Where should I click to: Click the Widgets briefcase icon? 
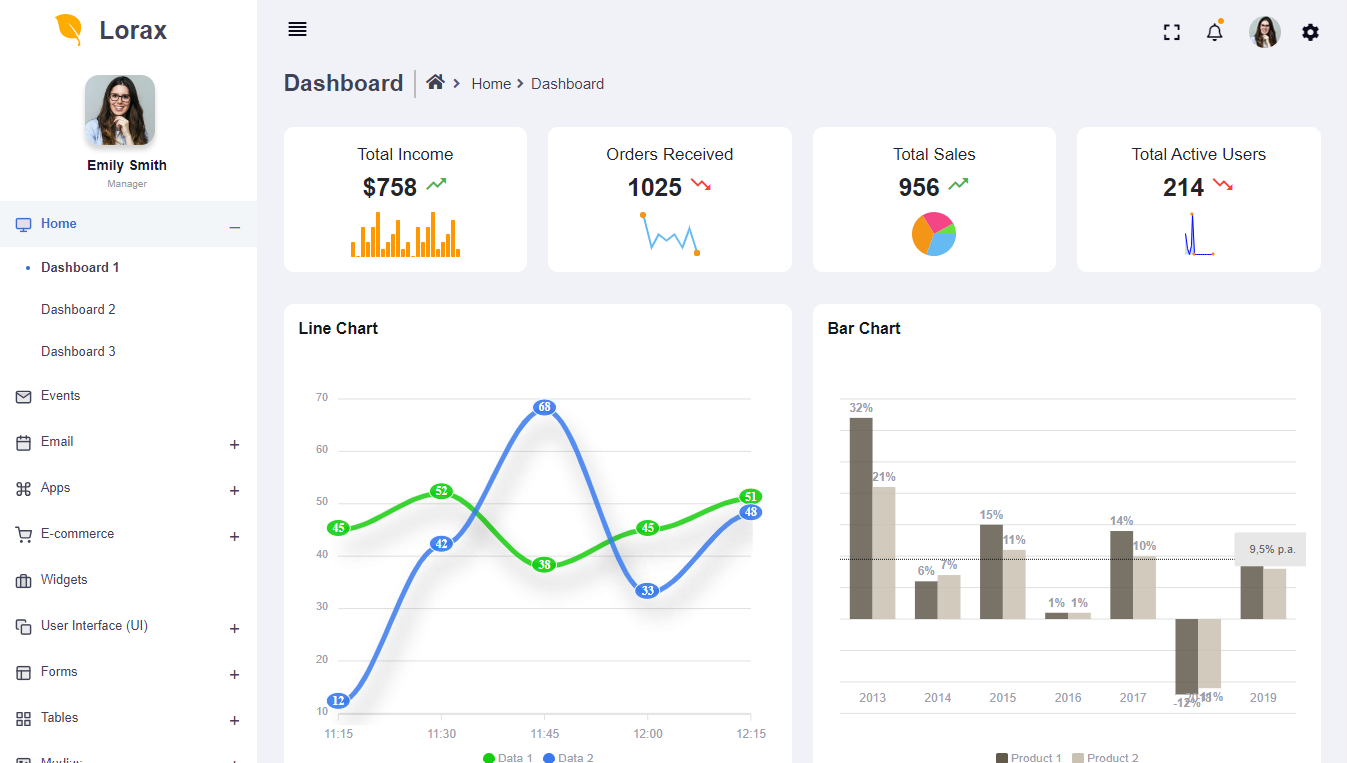click(x=24, y=581)
